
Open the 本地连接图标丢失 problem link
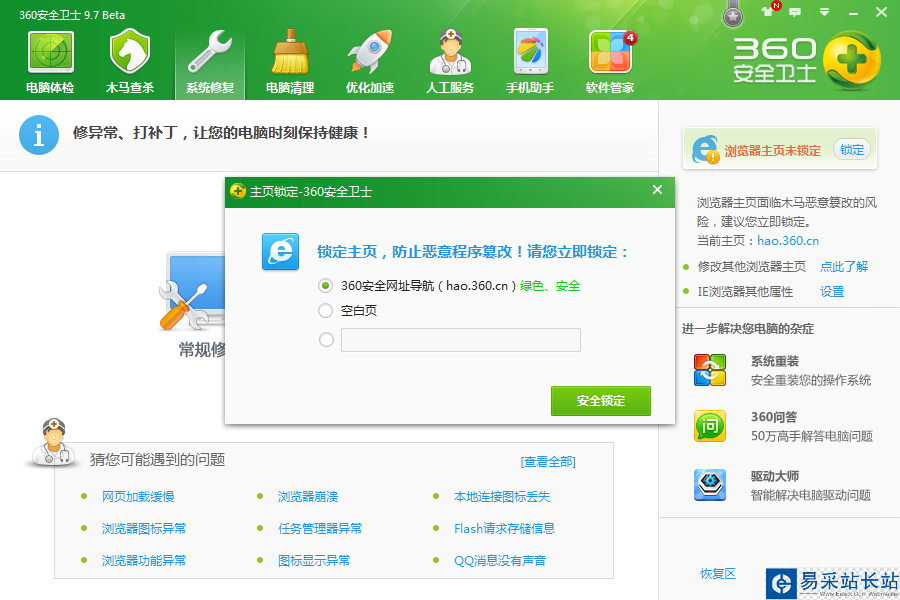pos(502,497)
